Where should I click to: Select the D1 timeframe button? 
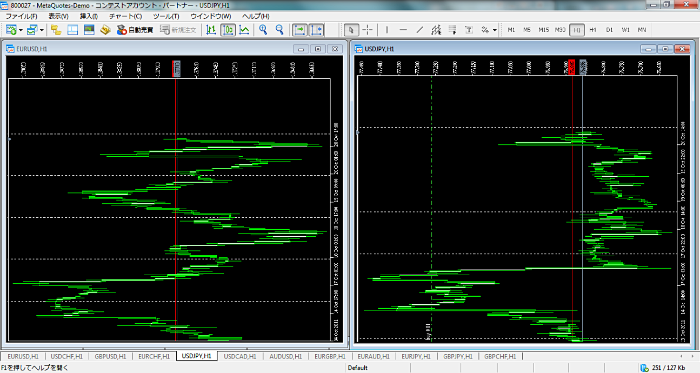click(x=609, y=30)
